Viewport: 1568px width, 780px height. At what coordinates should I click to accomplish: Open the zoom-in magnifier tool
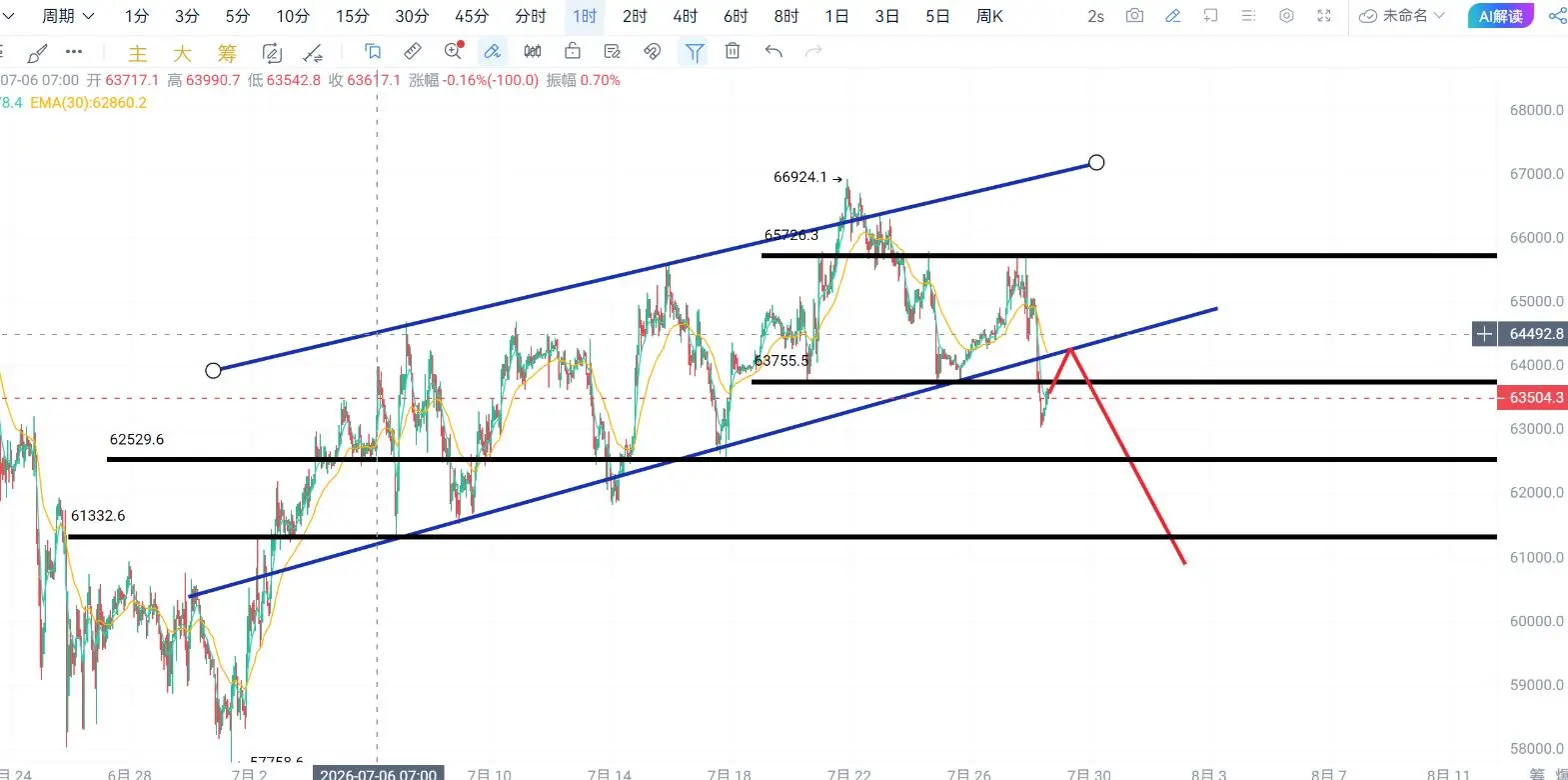pyautogui.click(x=453, y=51)
